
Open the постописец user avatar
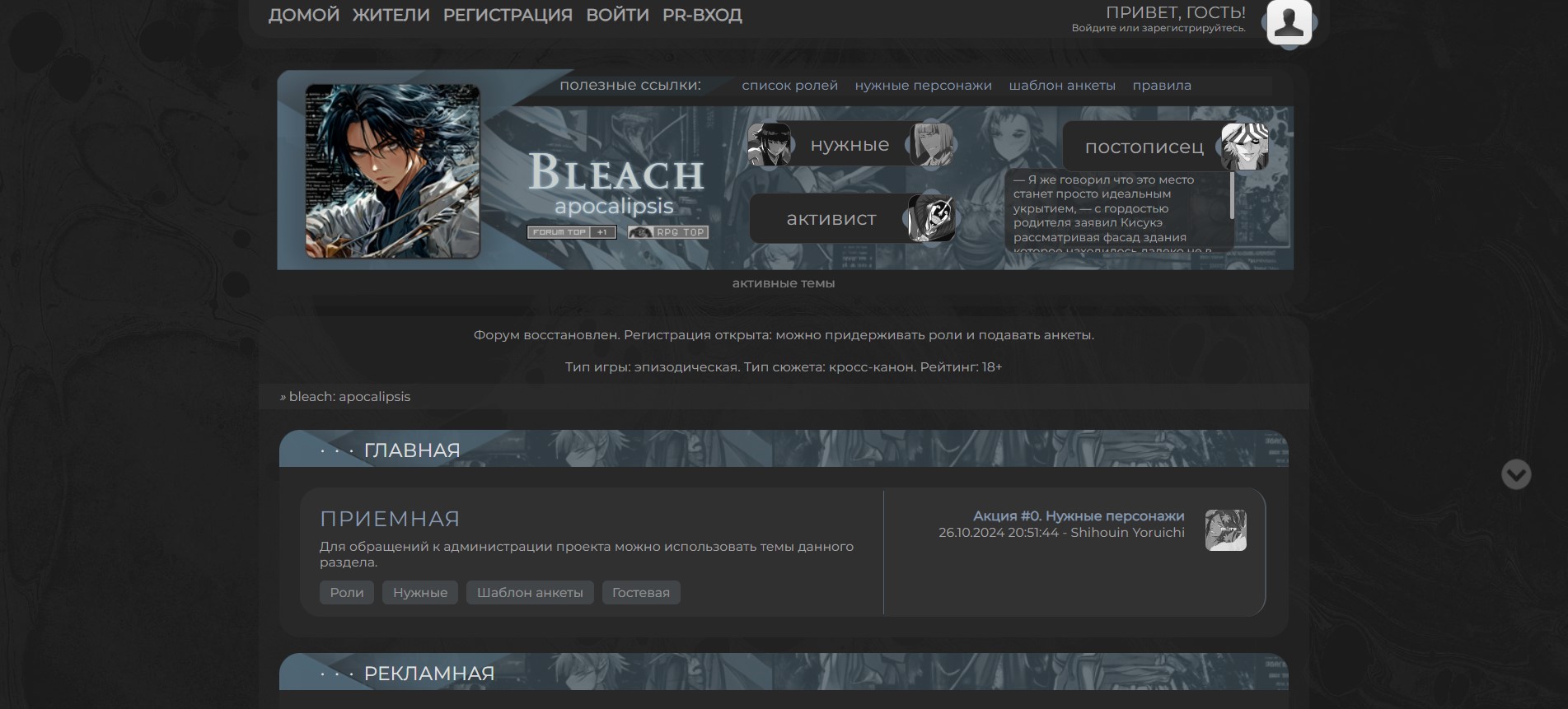[1244, 147]
